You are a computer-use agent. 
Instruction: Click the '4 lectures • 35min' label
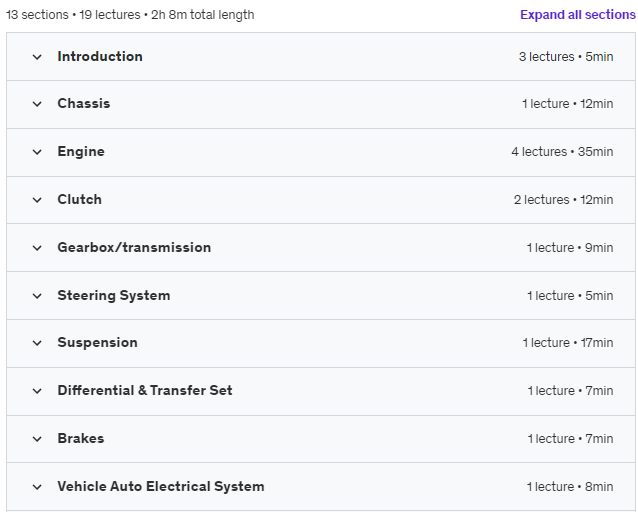[562, 152]
